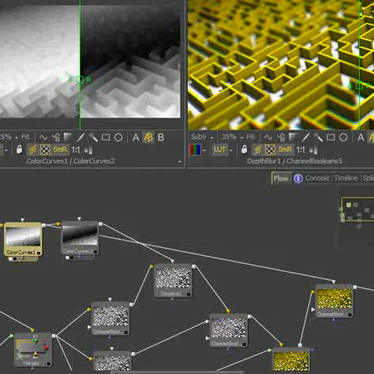Pick the color picker wand in the DepthBlur viewer

[318, 137]
